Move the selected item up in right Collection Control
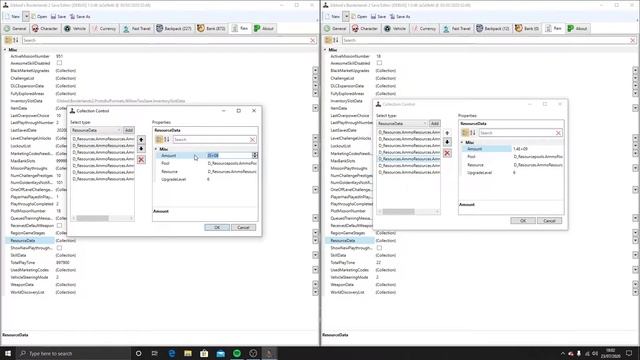The width and height of the screenshot is (640, 360). coord(447,133)
